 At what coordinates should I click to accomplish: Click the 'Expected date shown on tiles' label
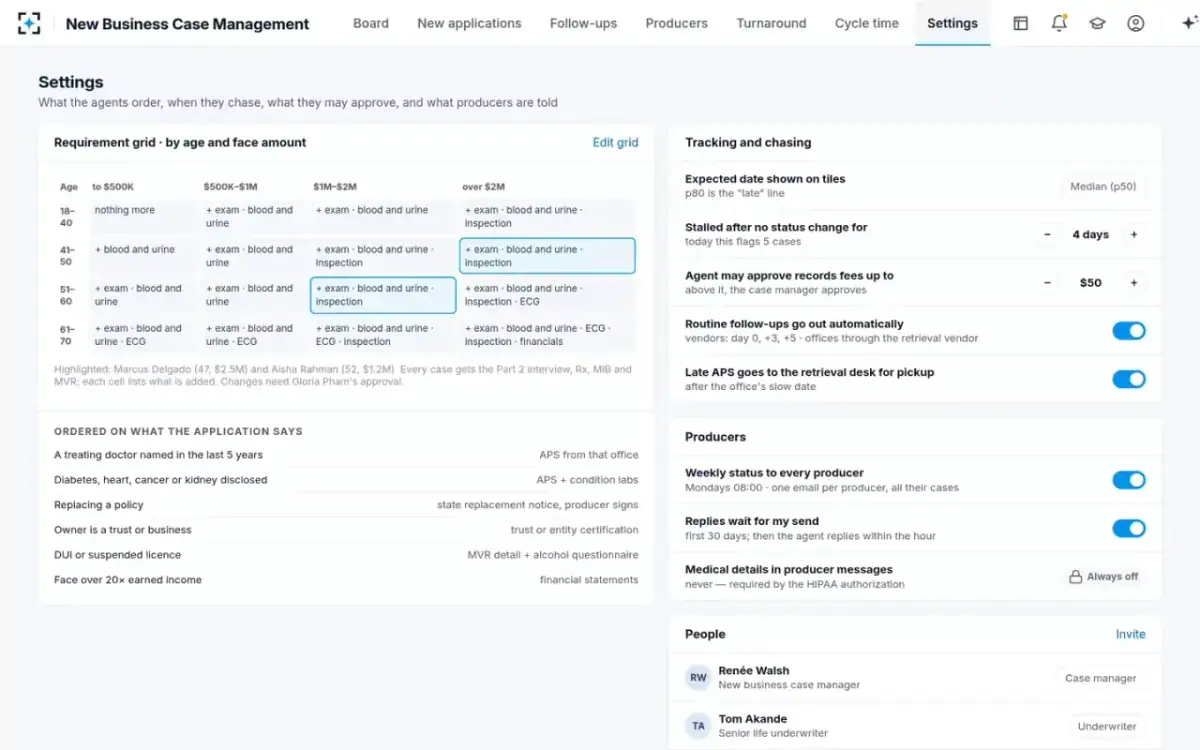pyautogui.click(x=765, y=179)
